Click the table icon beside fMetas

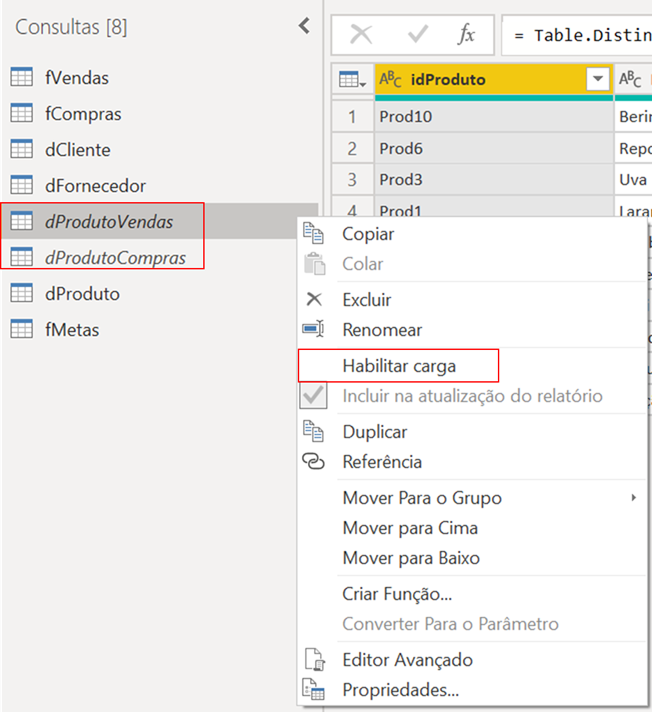click(x=21, y=329)
